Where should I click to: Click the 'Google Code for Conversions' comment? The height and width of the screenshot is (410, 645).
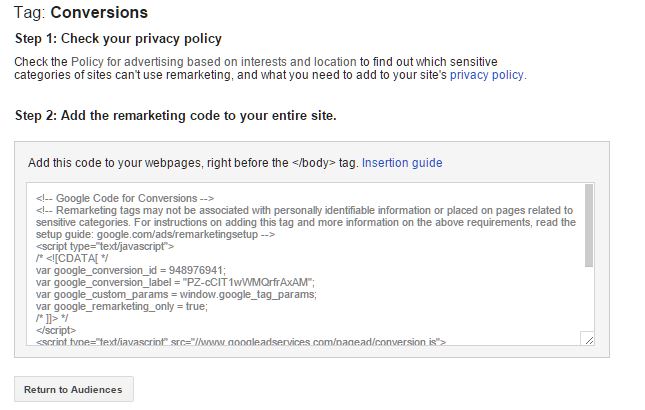coord(125,198)
